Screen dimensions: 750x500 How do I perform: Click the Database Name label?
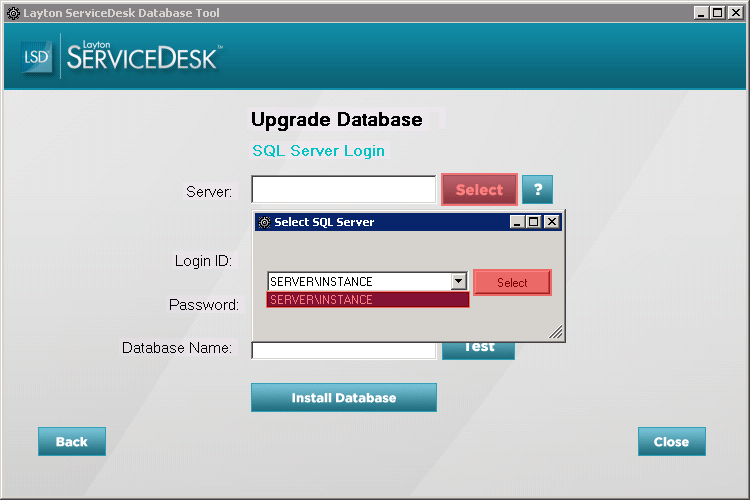click(177, 348)
